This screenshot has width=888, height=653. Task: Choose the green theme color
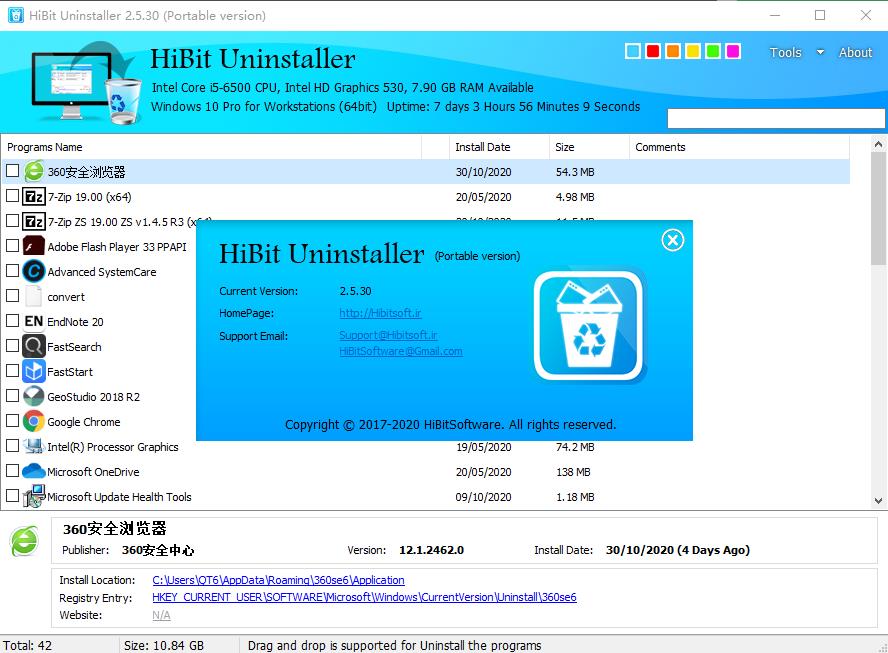712,52
